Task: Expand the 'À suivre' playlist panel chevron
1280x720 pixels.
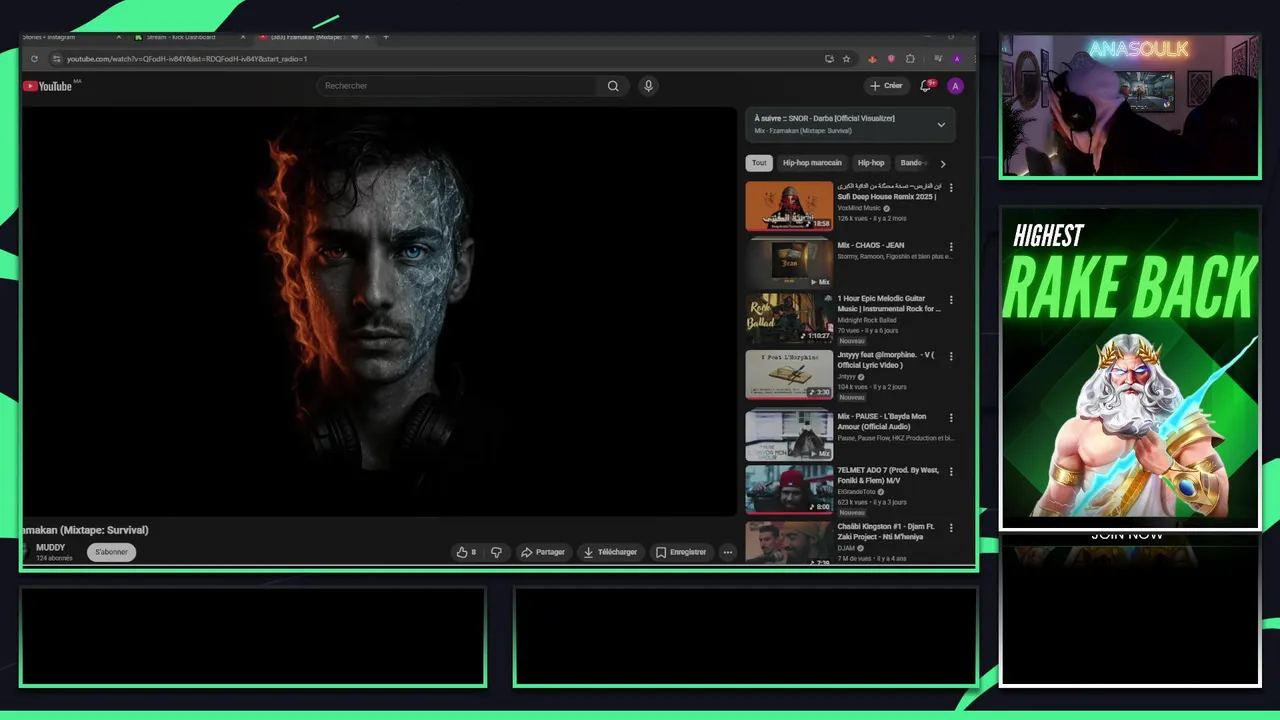Action: (x=940, y=125)
